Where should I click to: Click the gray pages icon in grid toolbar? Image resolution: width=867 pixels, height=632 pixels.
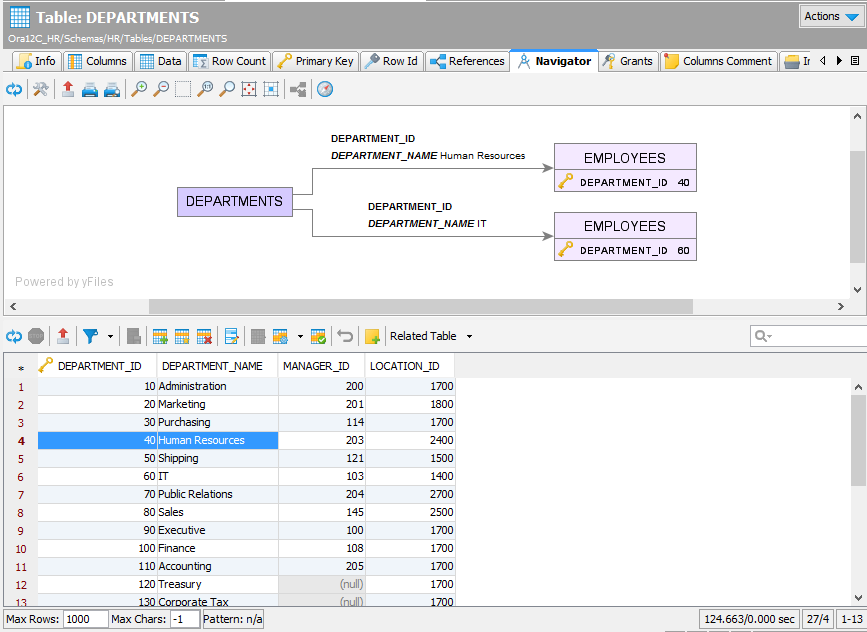pyautogui.click(x=133, y=336)
